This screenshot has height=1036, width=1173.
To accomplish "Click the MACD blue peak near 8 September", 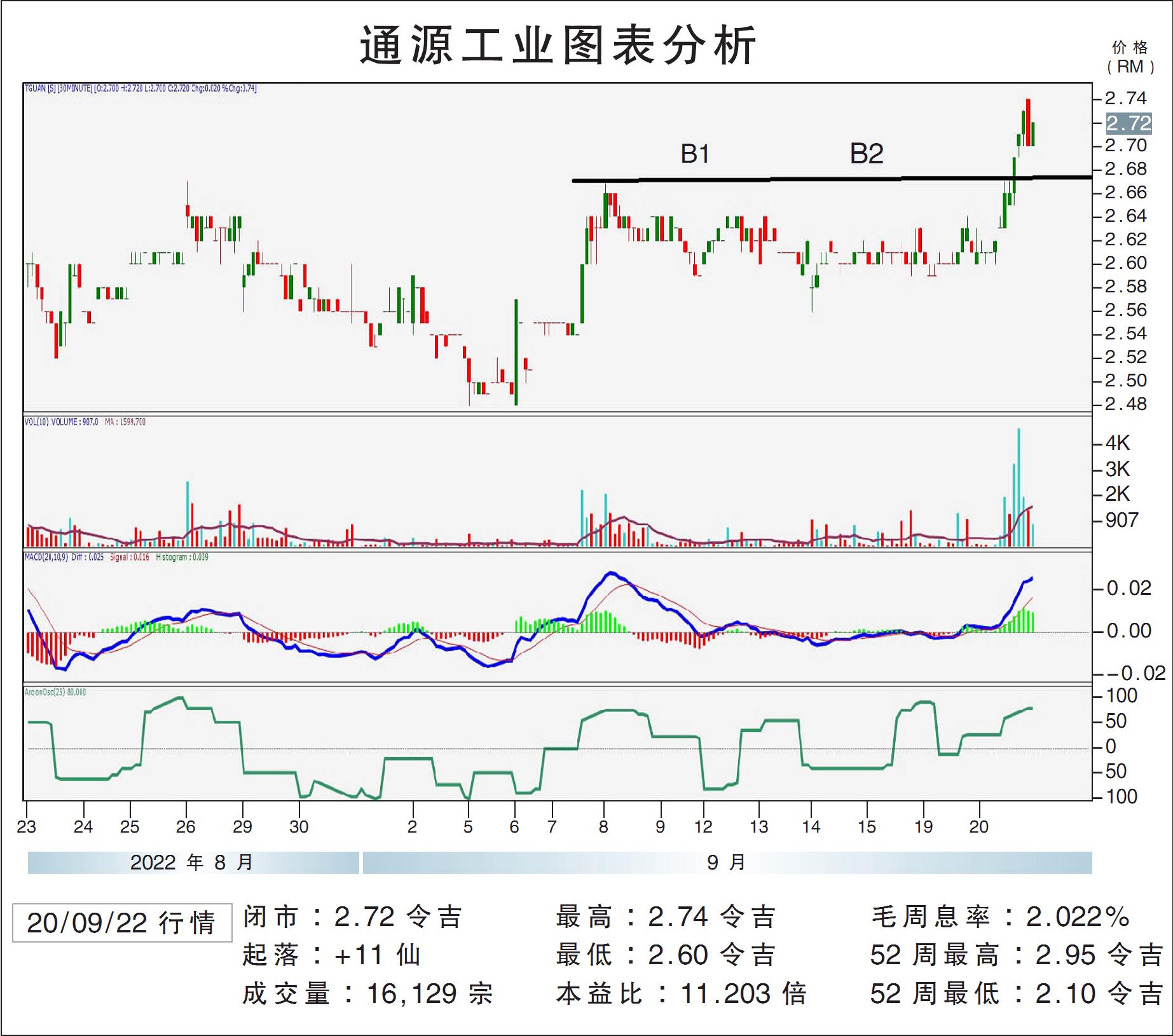I will click(x=612, y=573).
